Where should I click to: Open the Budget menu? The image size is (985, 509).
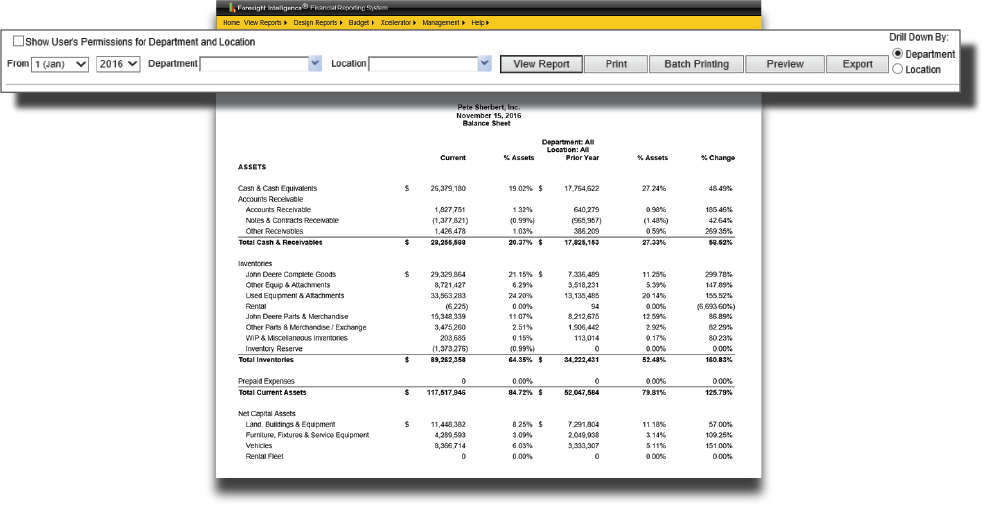[x=361, y=23]
